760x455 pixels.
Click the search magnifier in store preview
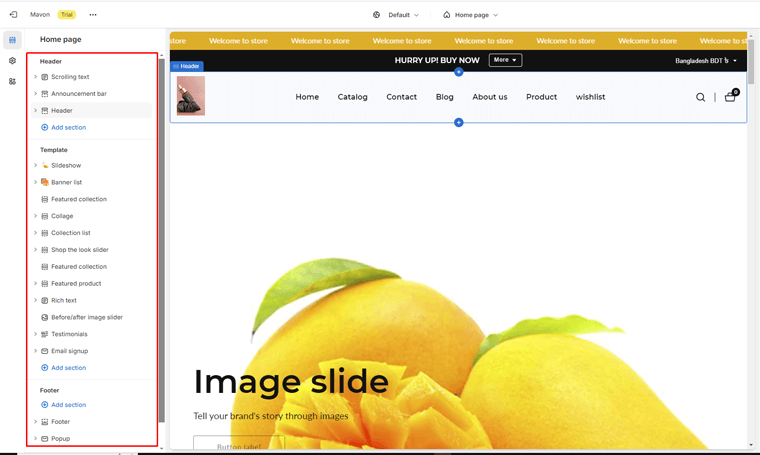(700, 97)
